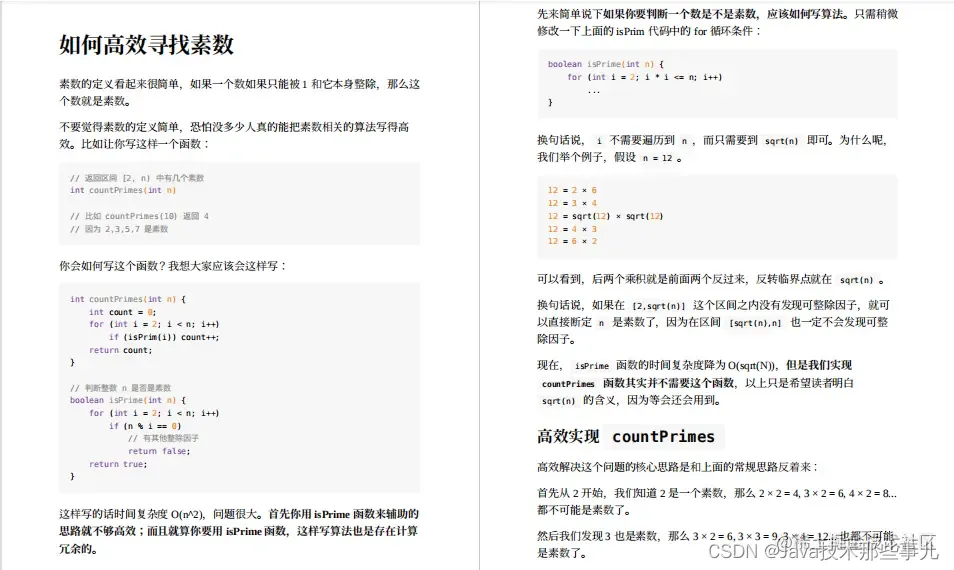Image resolution: width=954 pixels, height=570 pixels.
Task: Click the paragraph starting "换句话说, i 不需要遍历到 n"
Action: click(712, 148)
